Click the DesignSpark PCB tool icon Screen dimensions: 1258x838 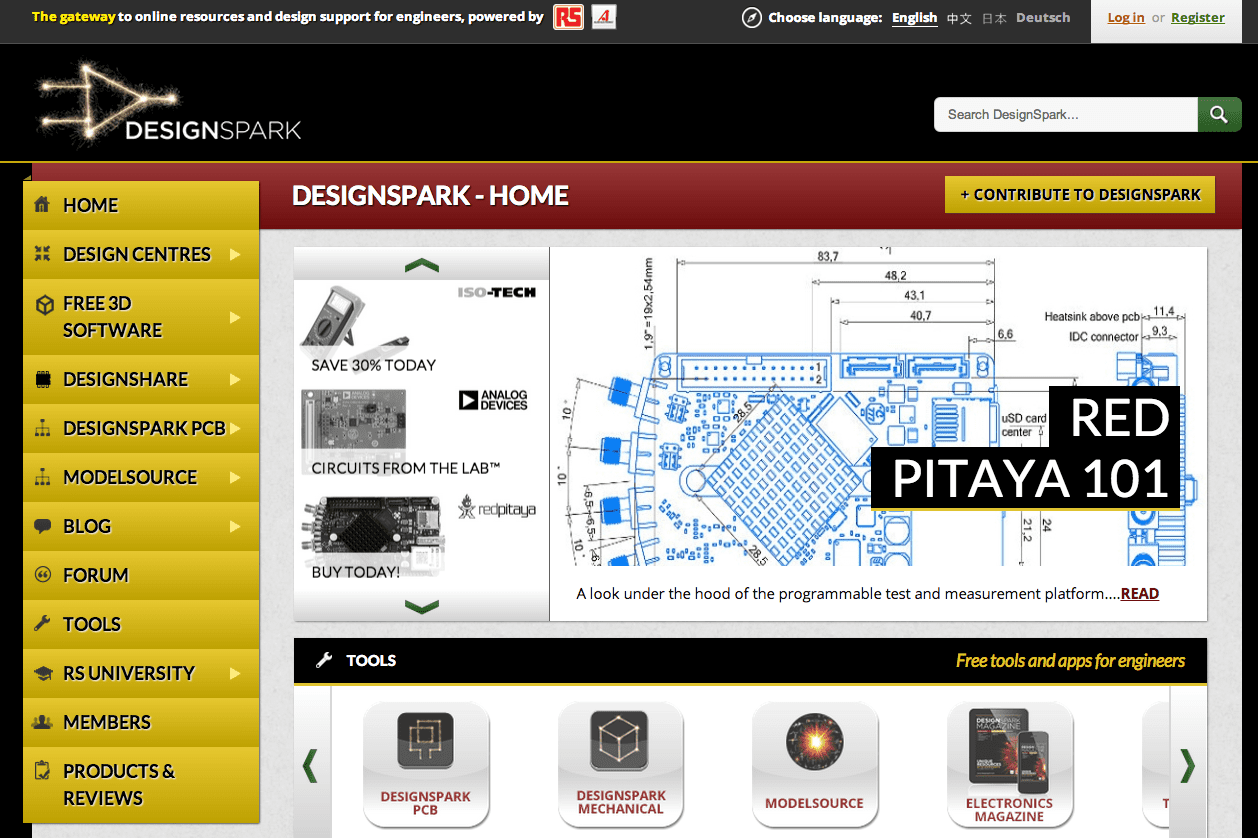[x=425, y=741]
